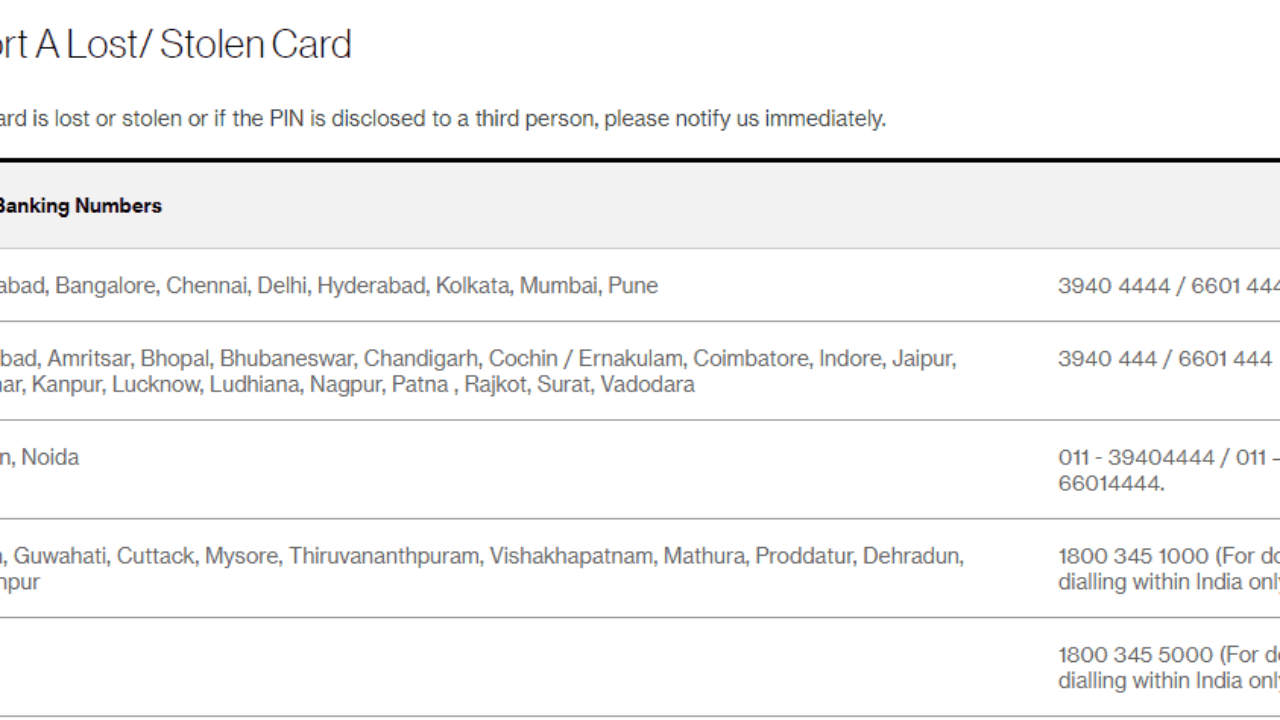Select the Banking Numbers table header
Image resolution: width=1280 pixels, height=720 pixels.
81,205
